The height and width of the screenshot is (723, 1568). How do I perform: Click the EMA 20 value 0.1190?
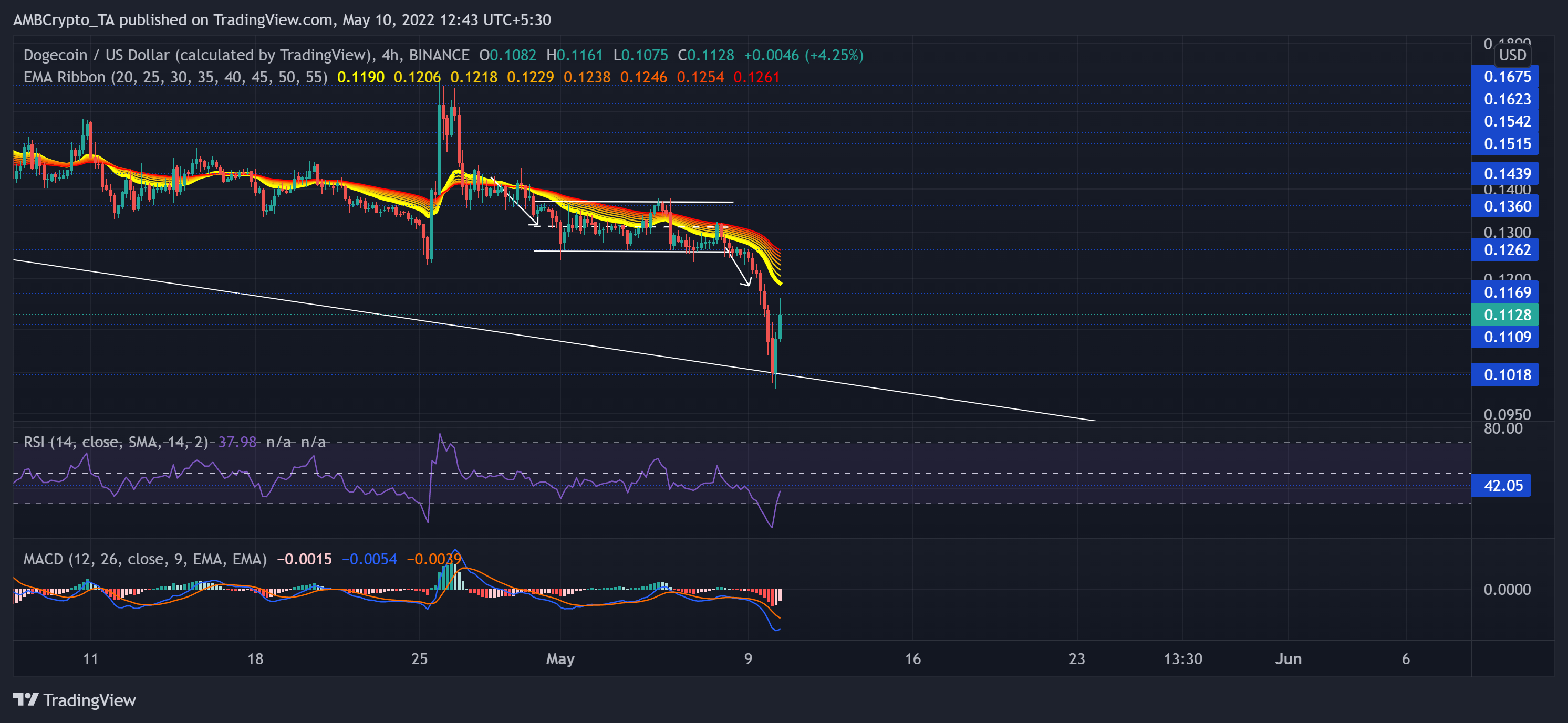(x=360, y=77)
